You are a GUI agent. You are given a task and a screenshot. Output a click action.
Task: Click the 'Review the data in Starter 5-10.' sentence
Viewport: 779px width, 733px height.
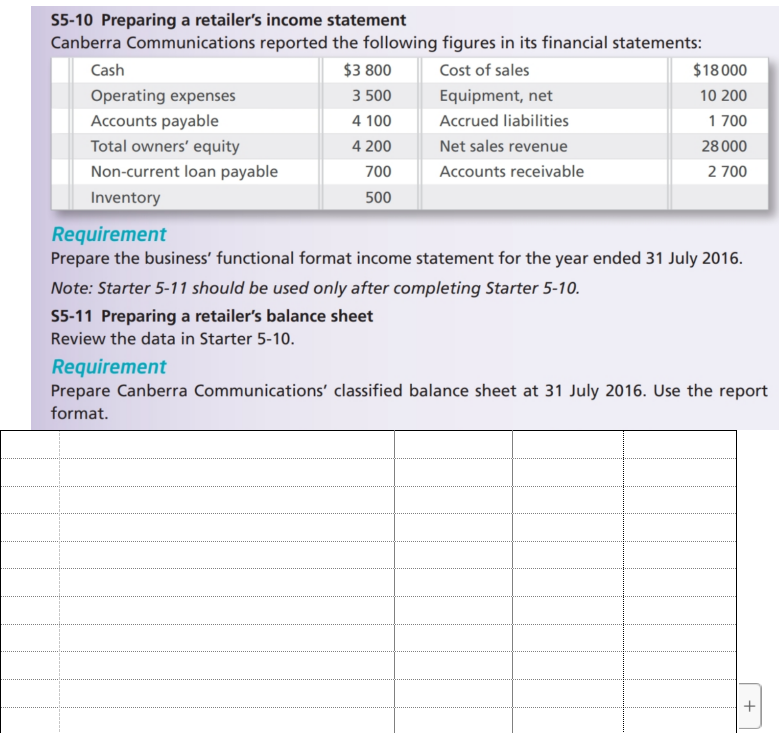[x=172, y=339]
